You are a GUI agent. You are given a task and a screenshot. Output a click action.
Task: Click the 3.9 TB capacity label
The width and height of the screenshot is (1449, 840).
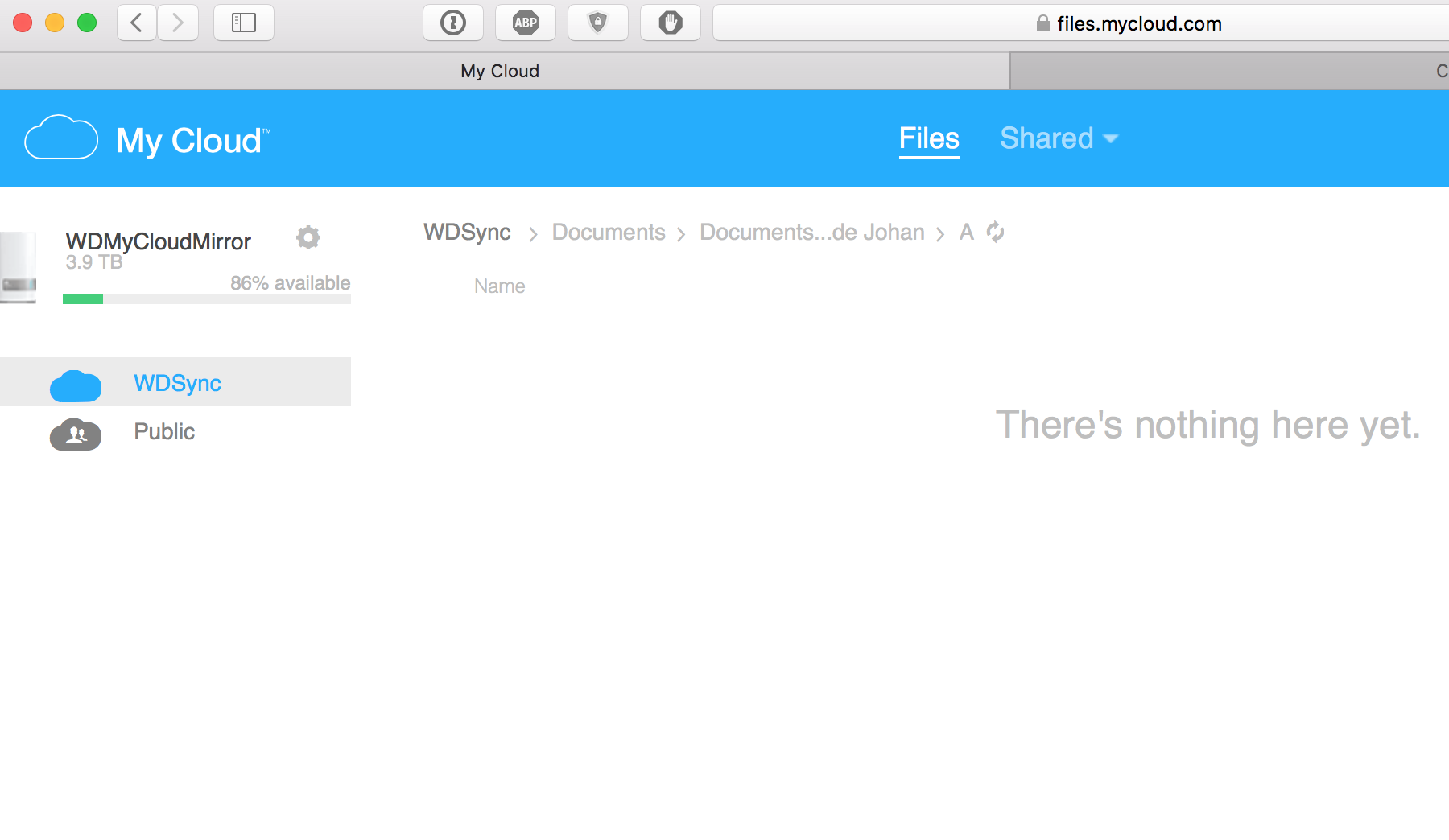94,262
